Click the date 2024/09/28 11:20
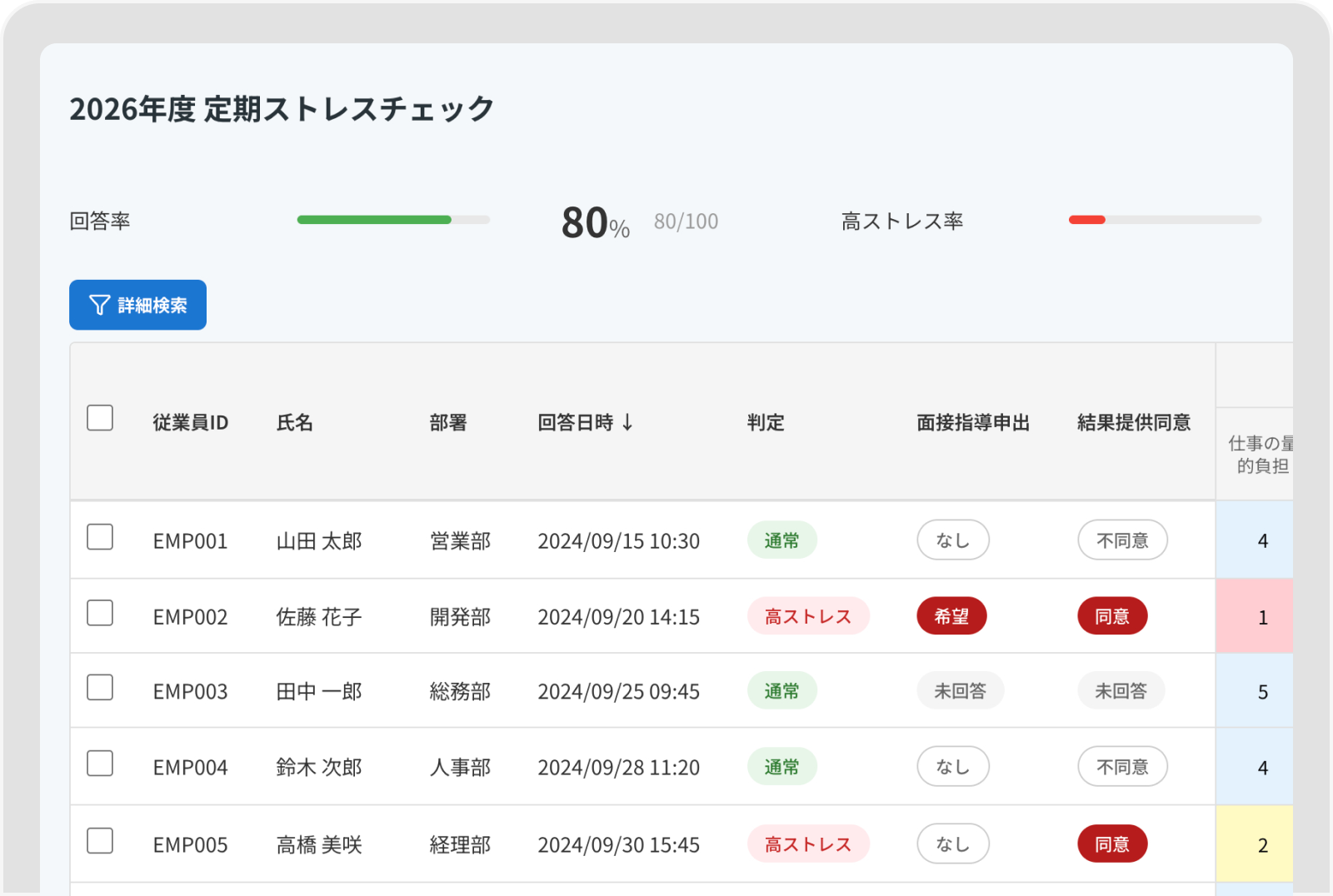 pos(618,768)
